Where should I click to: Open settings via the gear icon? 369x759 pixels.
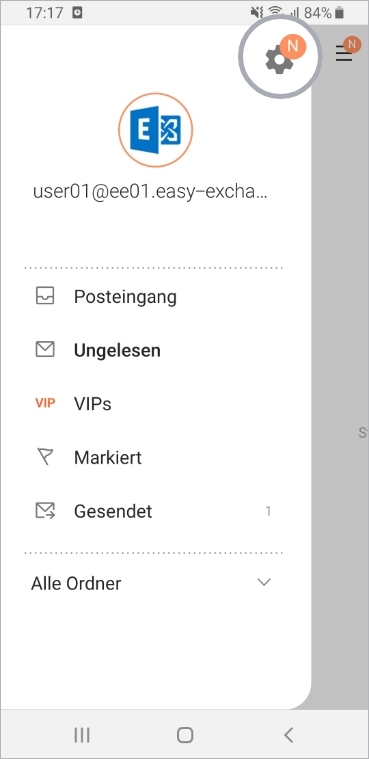point(279,59)
